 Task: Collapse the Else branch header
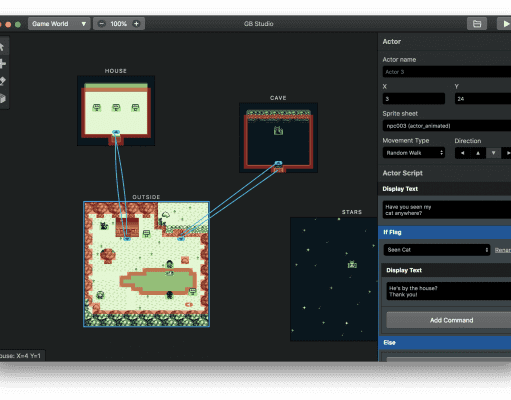coord(445,343)
